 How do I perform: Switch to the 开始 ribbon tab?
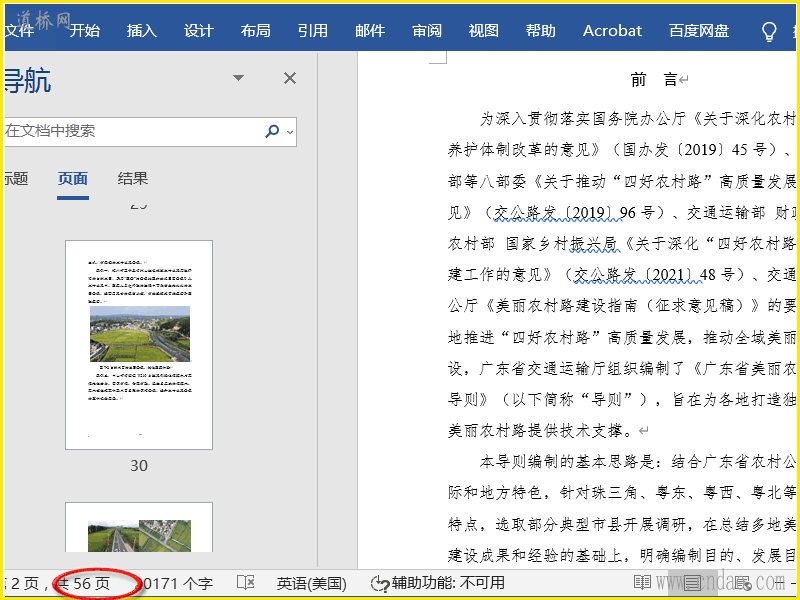85,31
